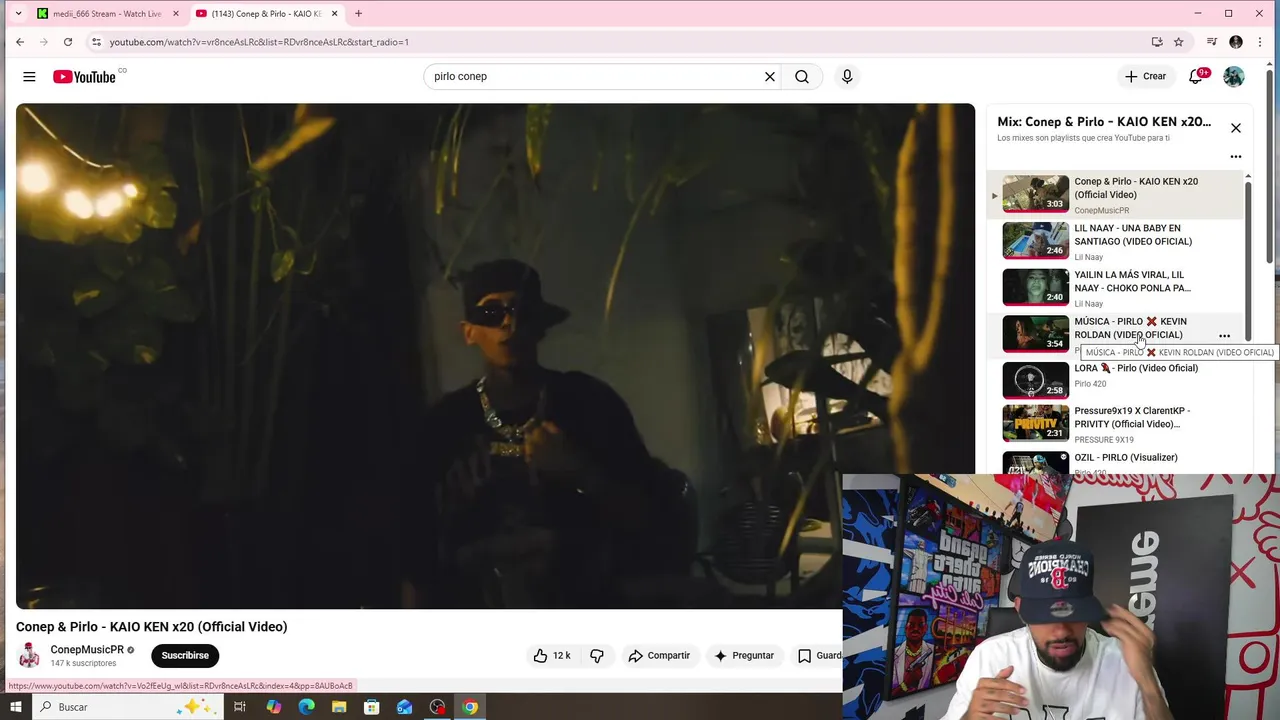Open File Explorer from taskbar
1280x720 pixels.
pos(339,707)
